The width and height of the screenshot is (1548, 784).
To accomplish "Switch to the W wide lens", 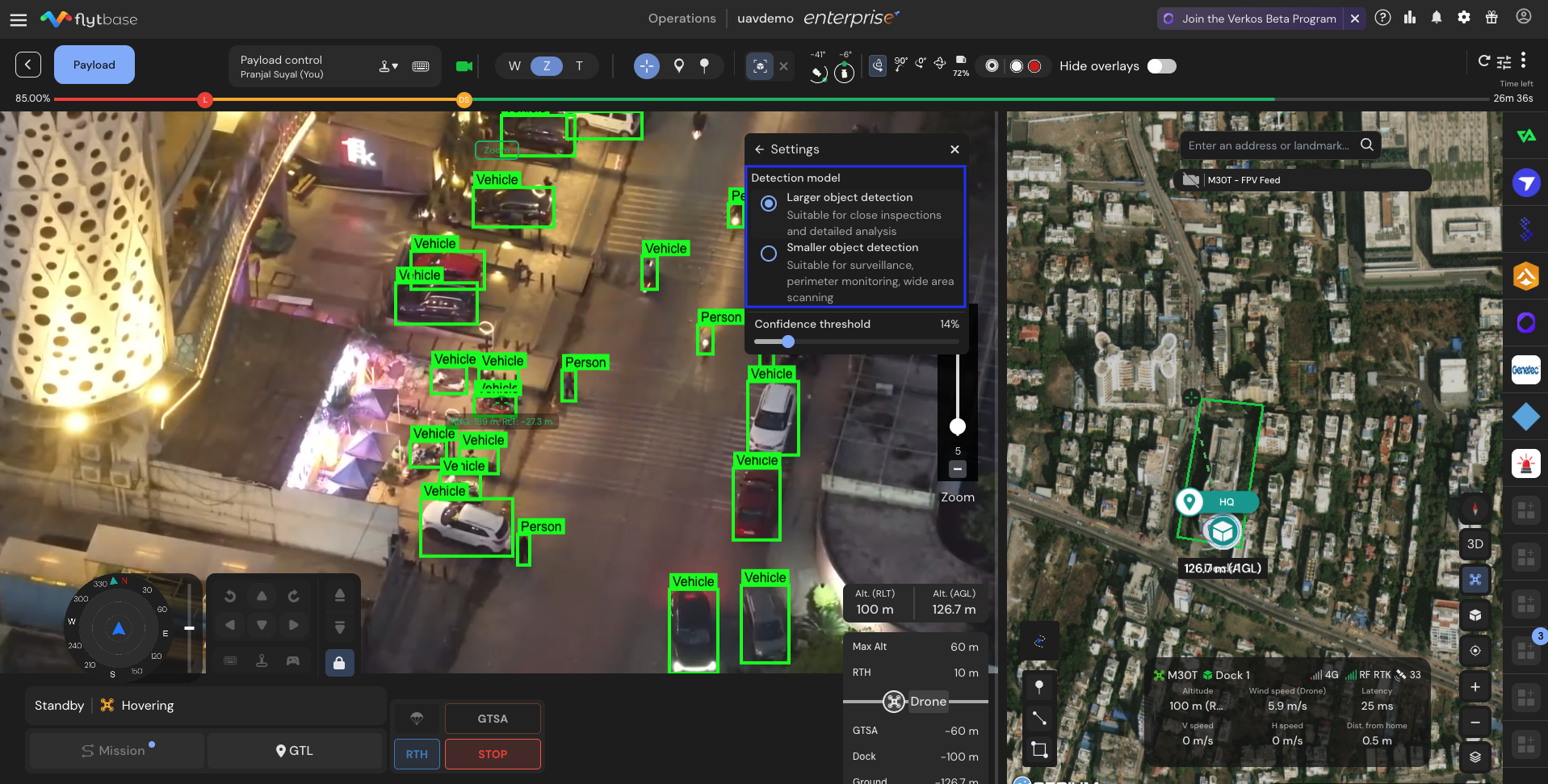I will 514,66.
